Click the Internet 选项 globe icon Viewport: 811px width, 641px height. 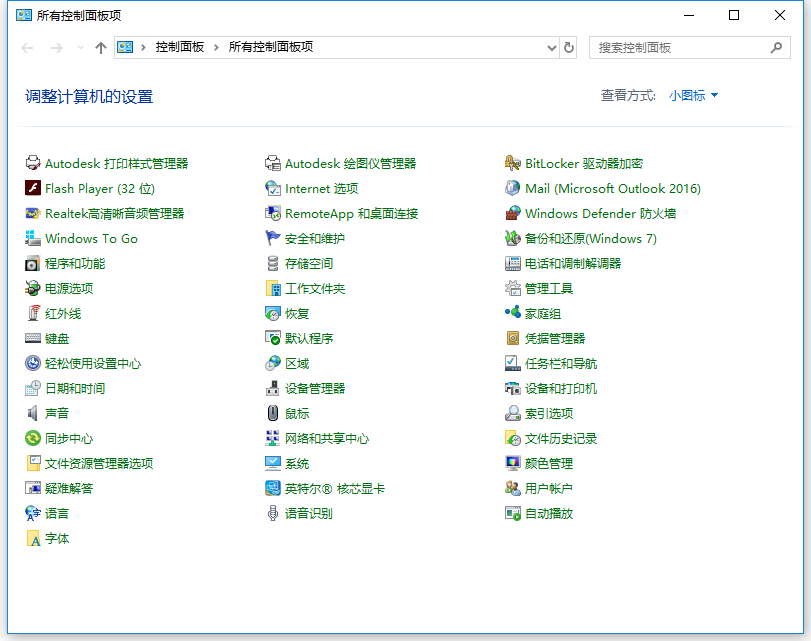(x=273, y=188)
